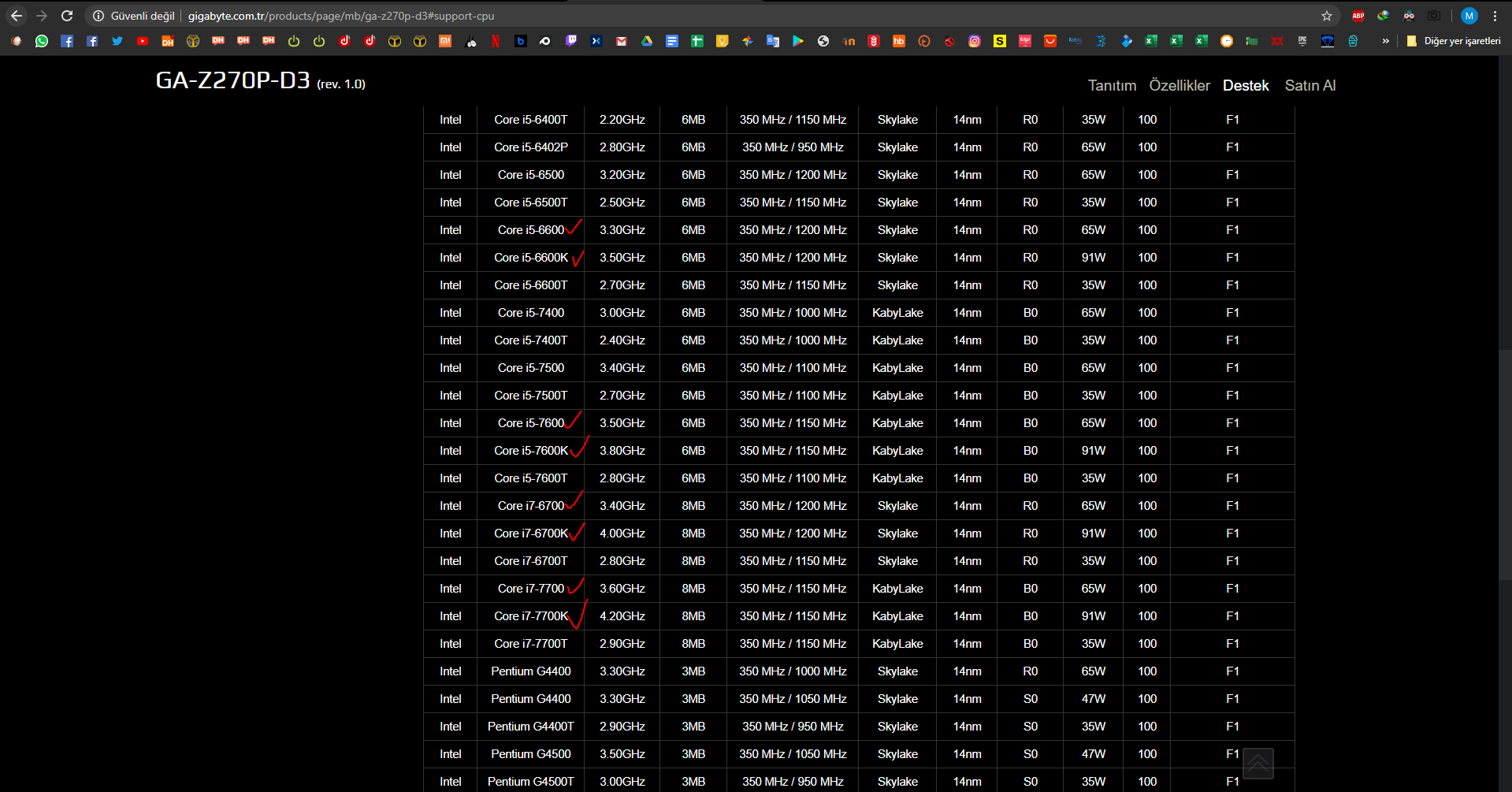Screen dimensions: 1512x792
Task: Select the Pentium G4500 cell
Action: tap(531, 754)
